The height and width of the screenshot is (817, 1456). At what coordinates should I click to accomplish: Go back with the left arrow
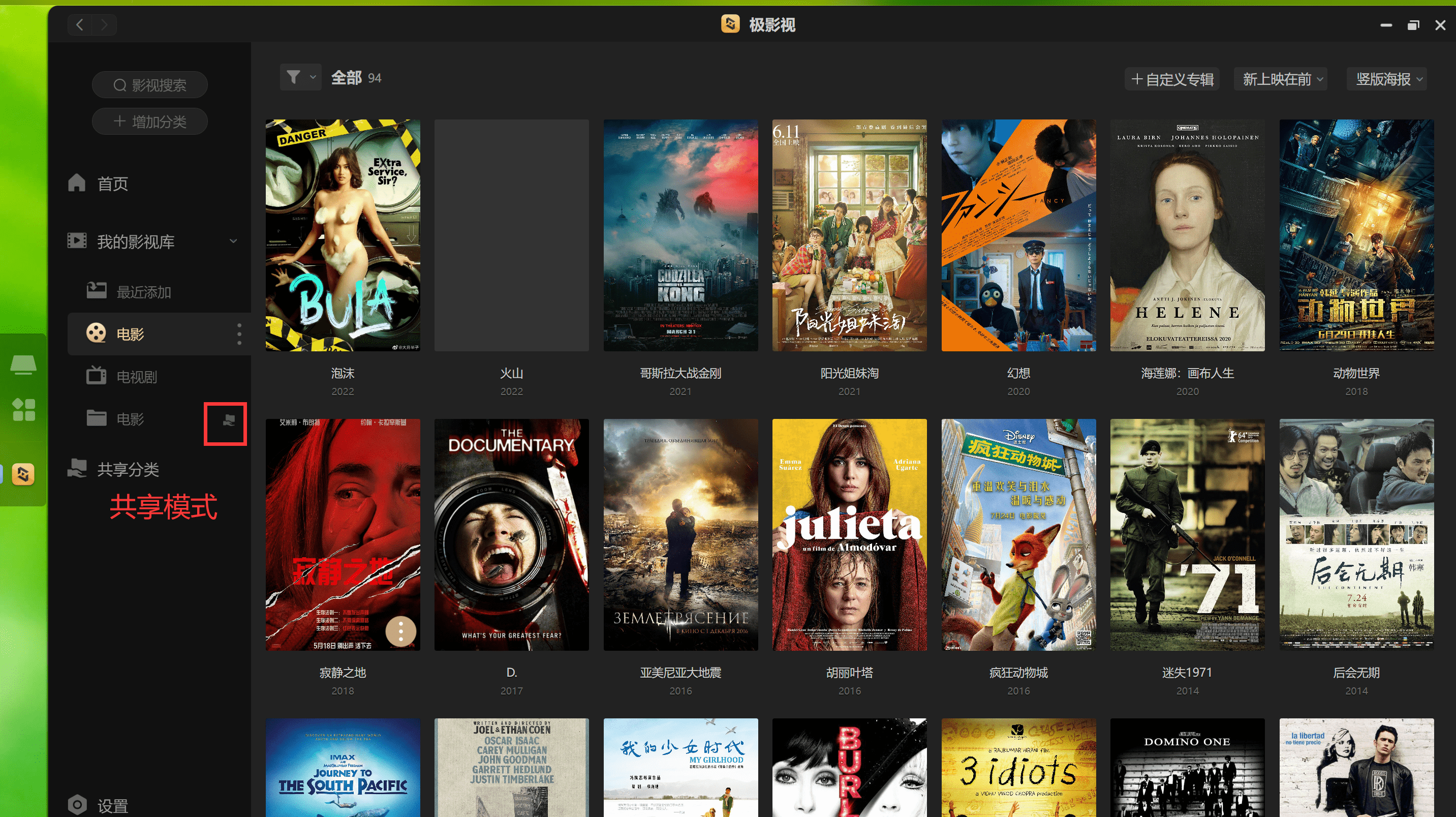point(80,25)
